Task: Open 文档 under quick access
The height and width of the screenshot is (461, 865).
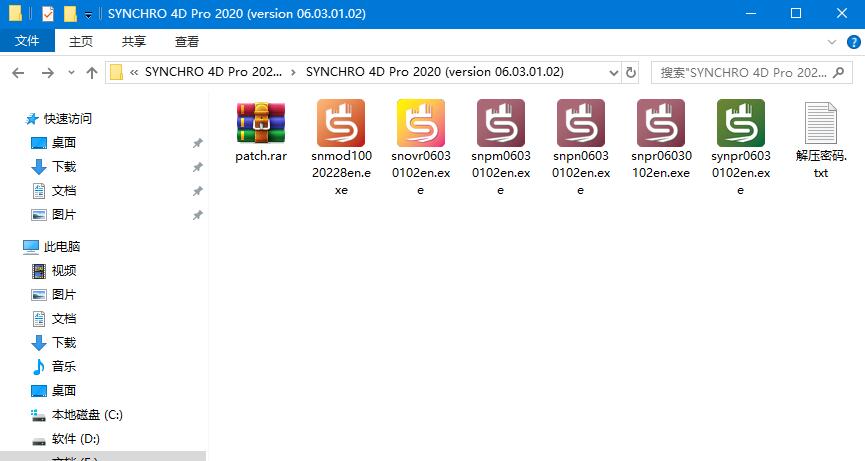Action: (x=63, y=191)
